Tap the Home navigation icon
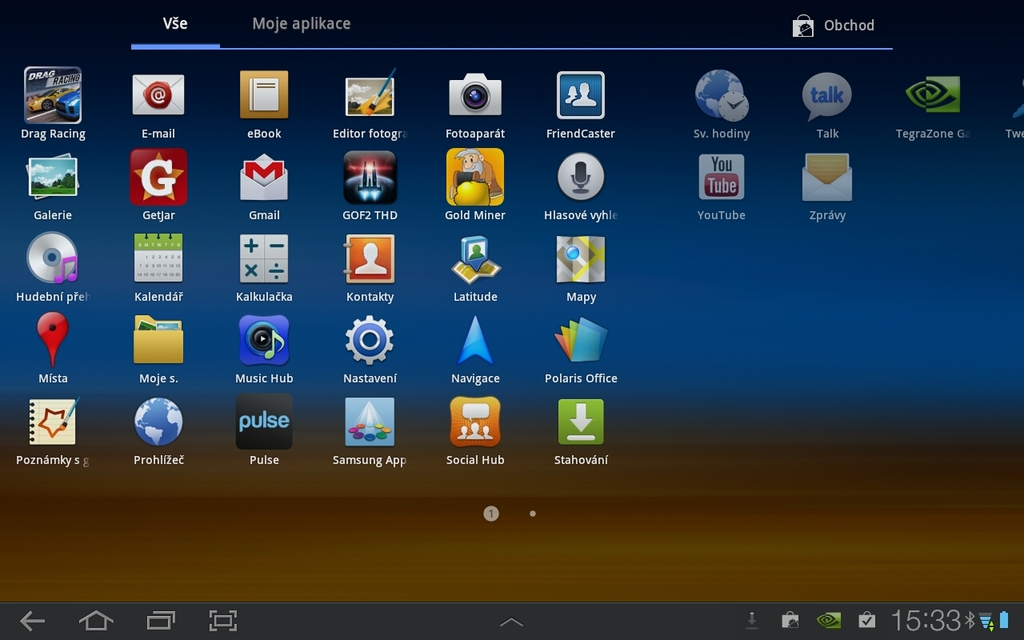The width and height of the screenshot is (1024, 640). click(x=96, y=620)
